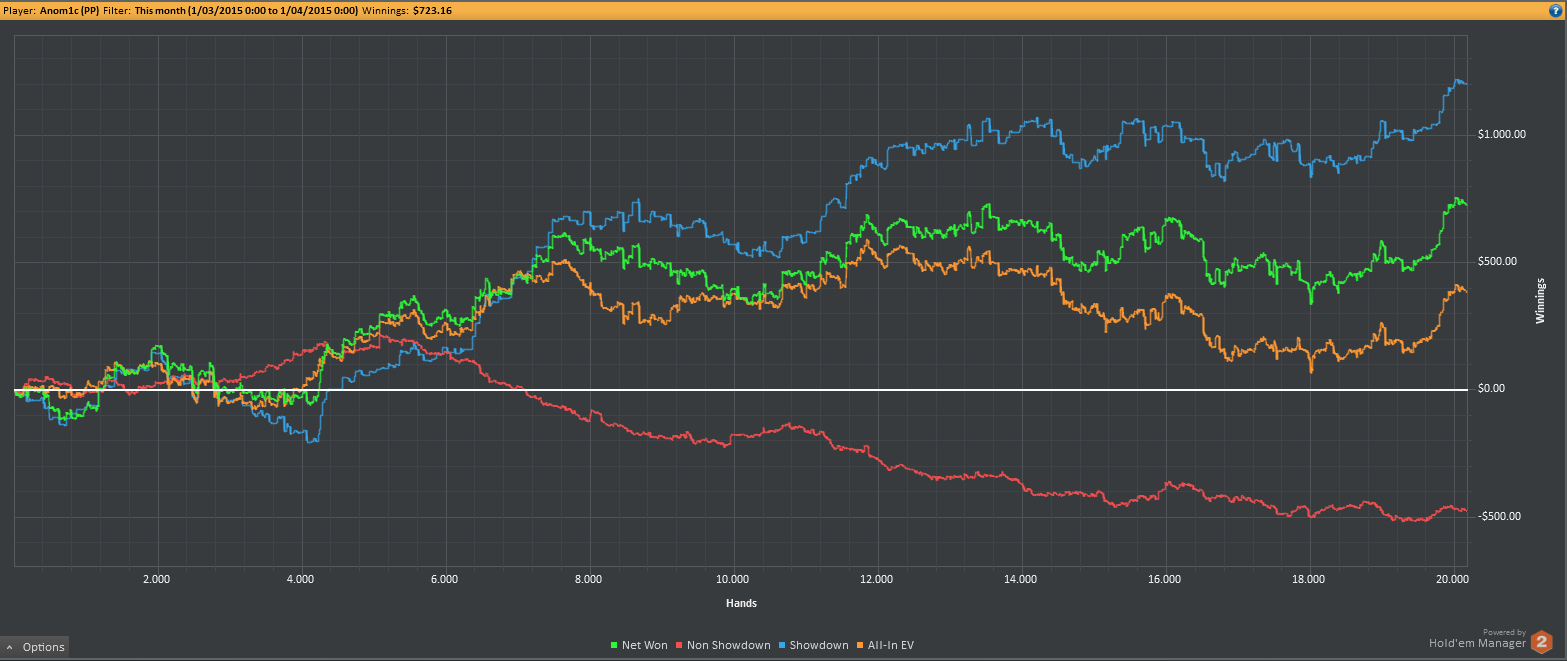
Task: Click the -$500.00 axis label
Action: [x=1499, y=516]
